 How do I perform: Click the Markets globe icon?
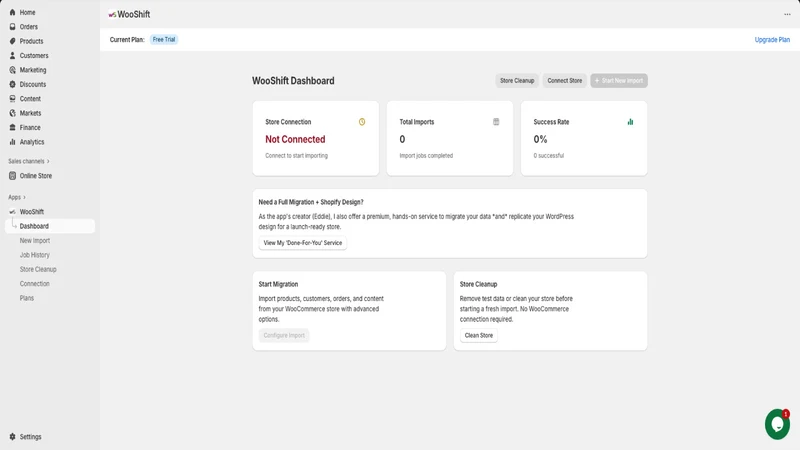pos(12,113)
